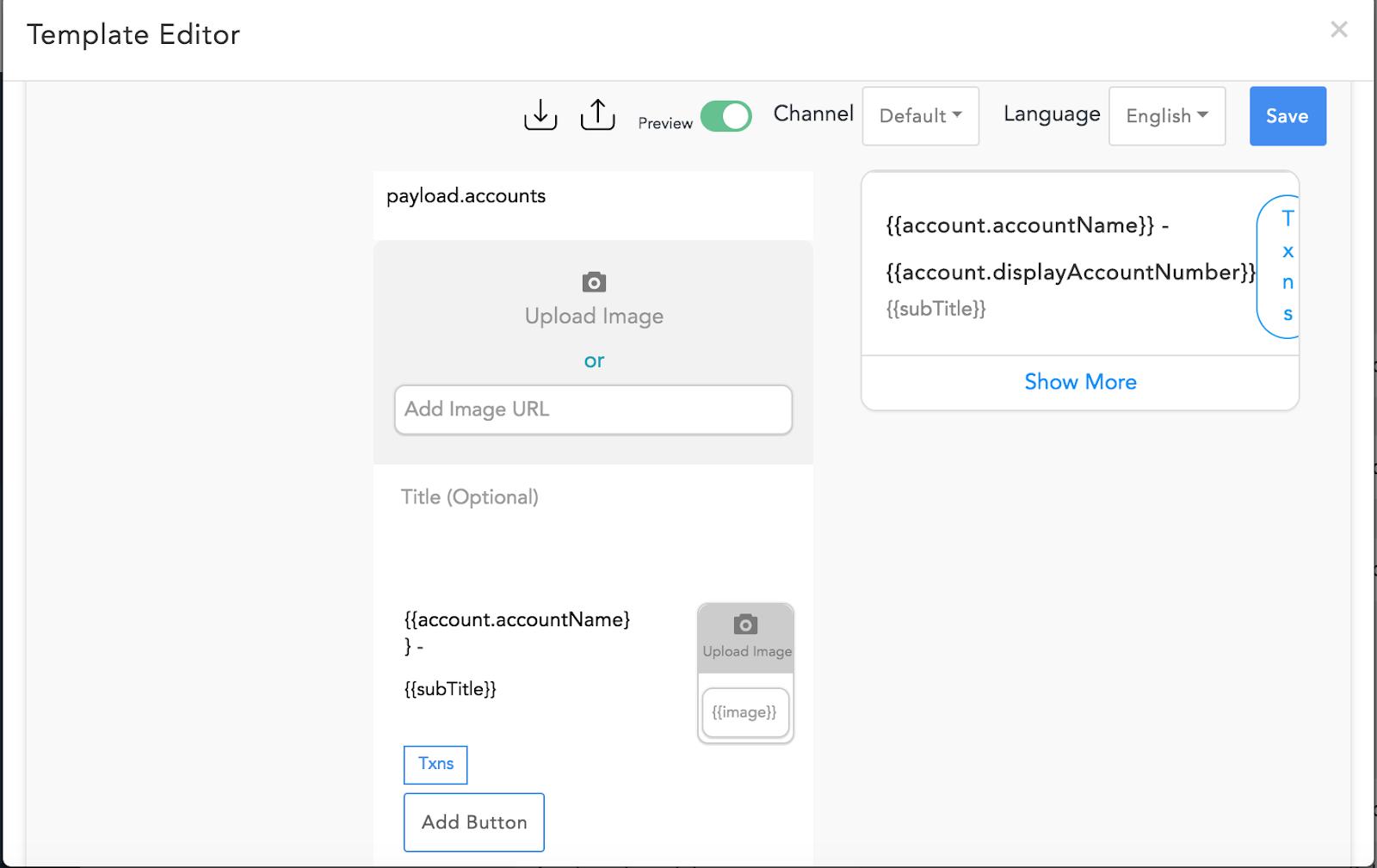Click the download template icon
Screen dimensions: 1377x868
coord(540,114)
